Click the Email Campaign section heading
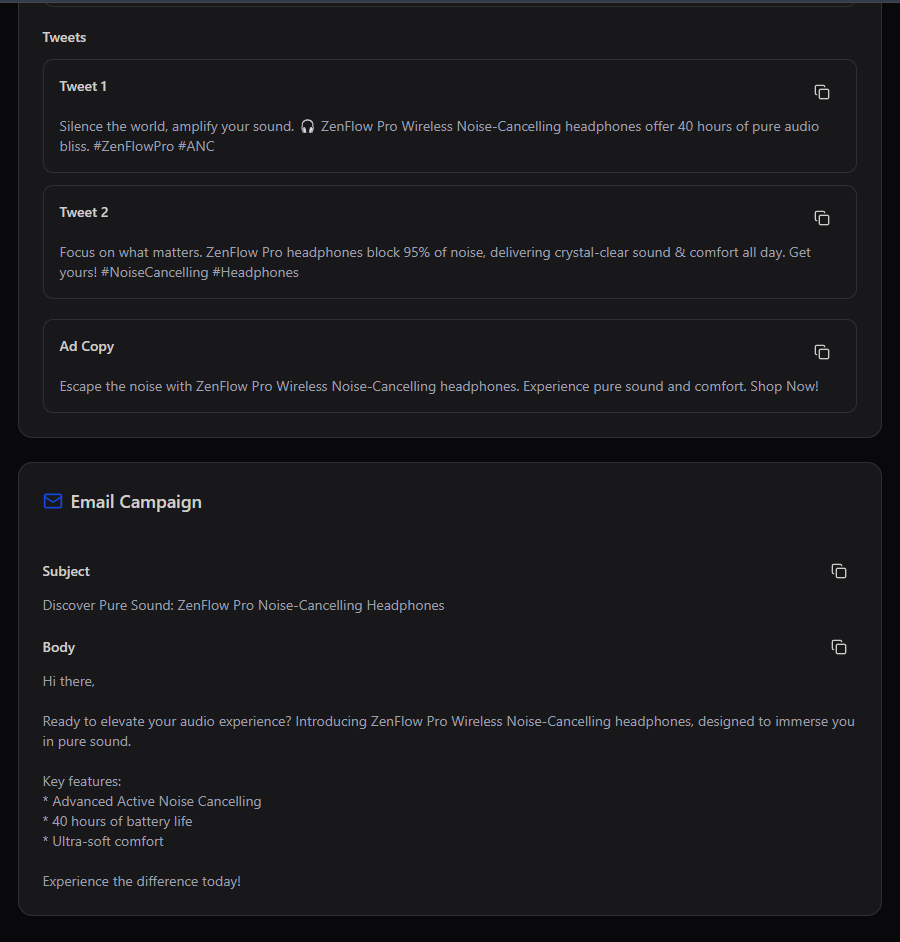The width and height of the screenshot is (900, 942). click(x=136, y=502)
